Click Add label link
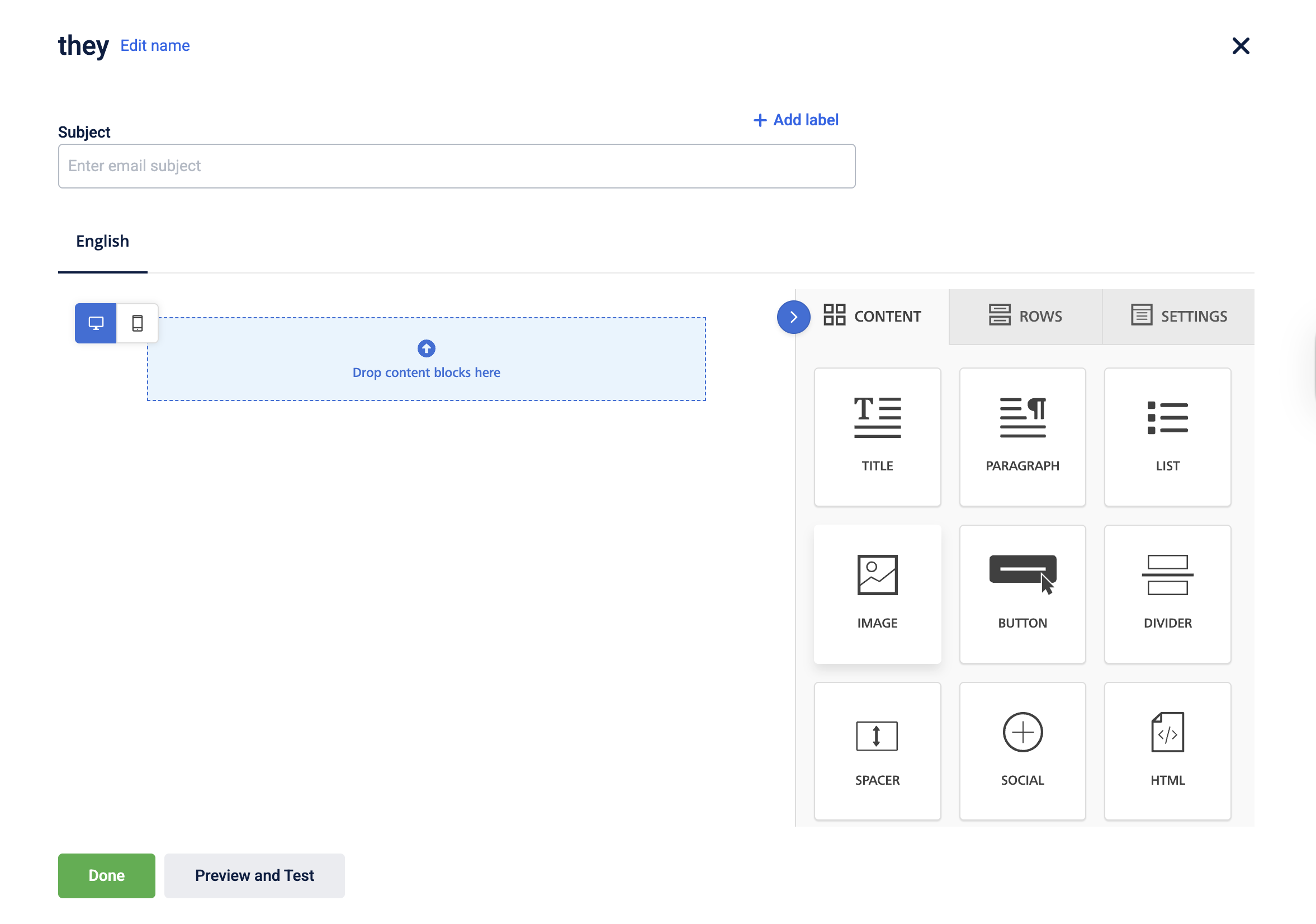 pyautogui.click(x=796, y=119)
